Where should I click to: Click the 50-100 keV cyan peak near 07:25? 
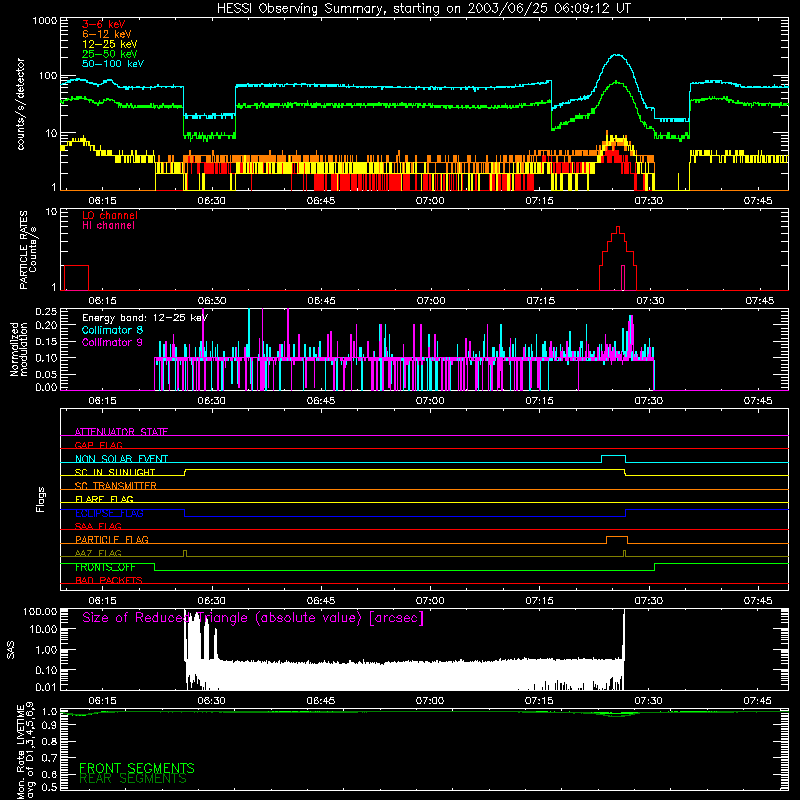[617, 55]
